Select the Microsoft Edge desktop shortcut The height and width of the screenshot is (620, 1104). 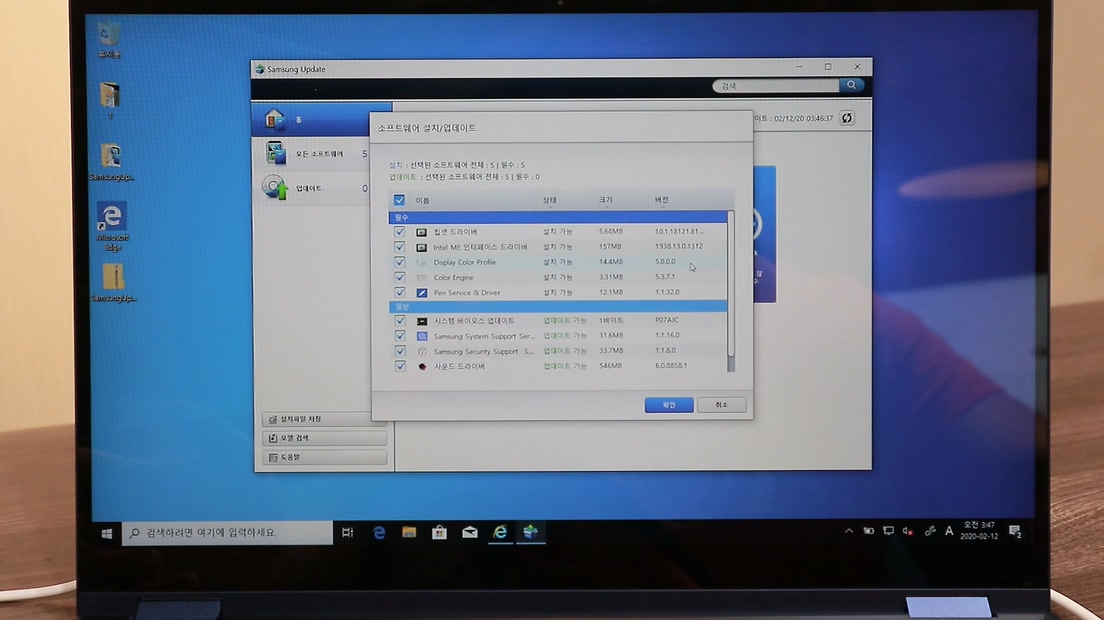[112, 226]
